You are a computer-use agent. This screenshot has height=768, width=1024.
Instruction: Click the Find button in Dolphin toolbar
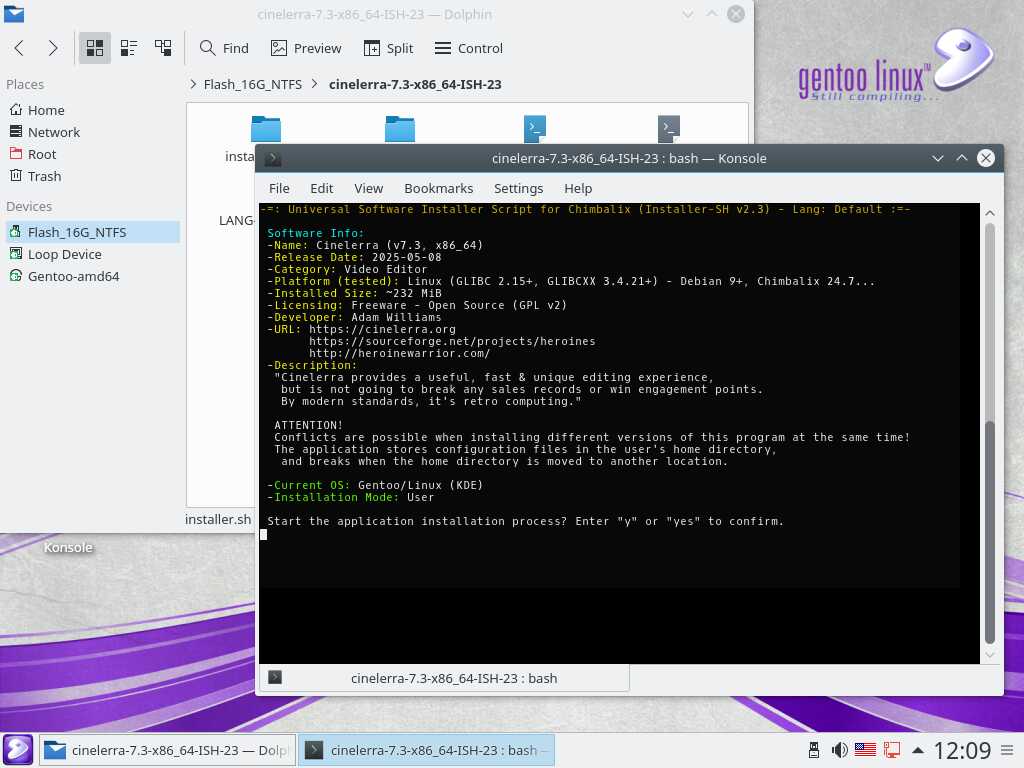[x=224, y=48]
